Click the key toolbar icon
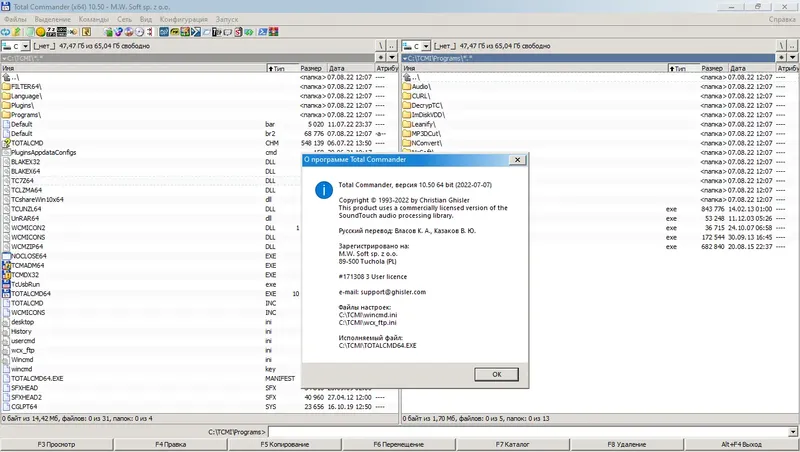 pos(73,32)
